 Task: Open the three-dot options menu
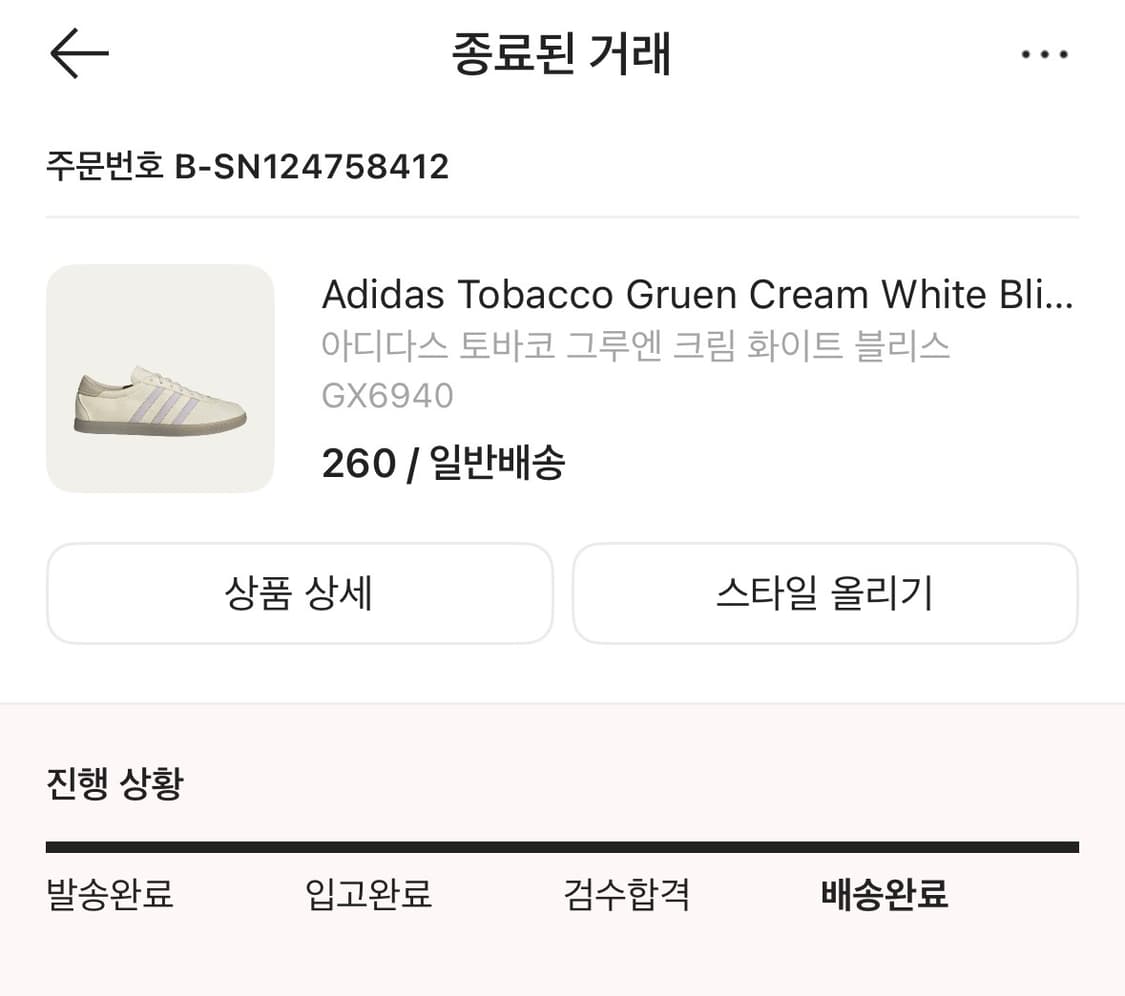pyautogui.click(x=1044, y=53)
